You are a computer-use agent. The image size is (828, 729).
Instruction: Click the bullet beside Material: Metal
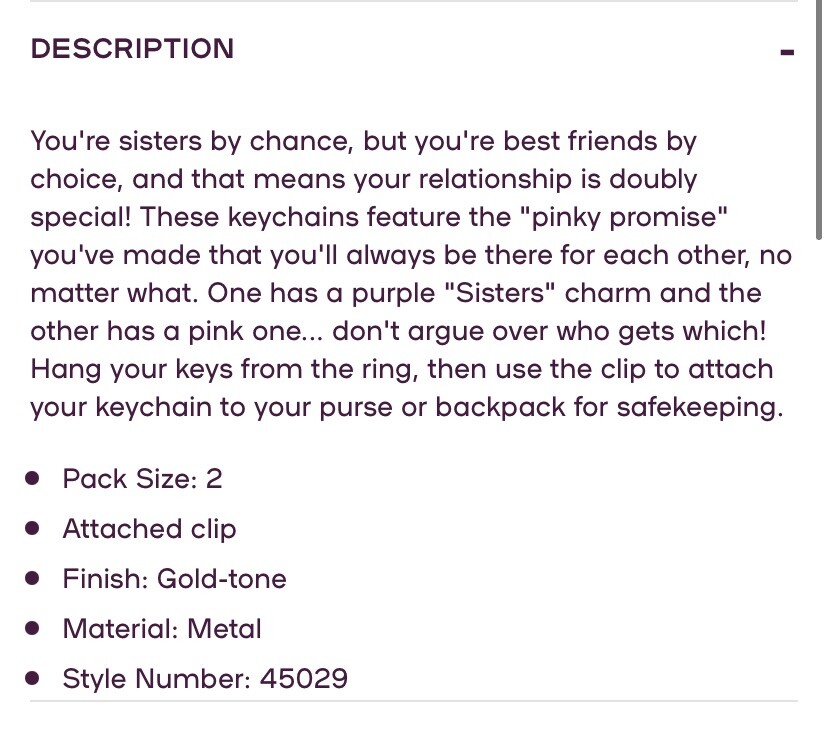pyautogui.click(x=33, y=629)
